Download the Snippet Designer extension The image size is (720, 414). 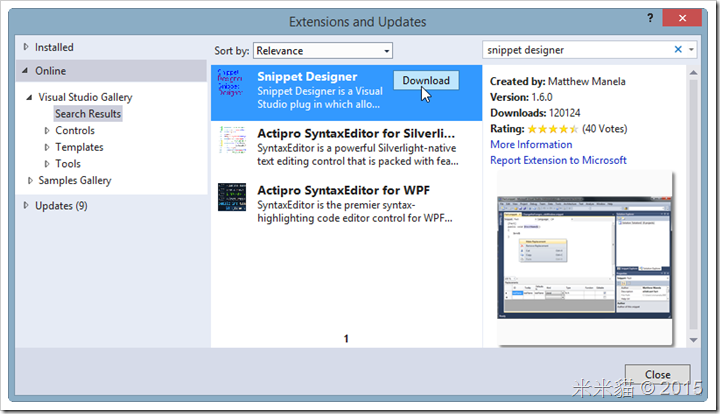[x=426, y=81]
